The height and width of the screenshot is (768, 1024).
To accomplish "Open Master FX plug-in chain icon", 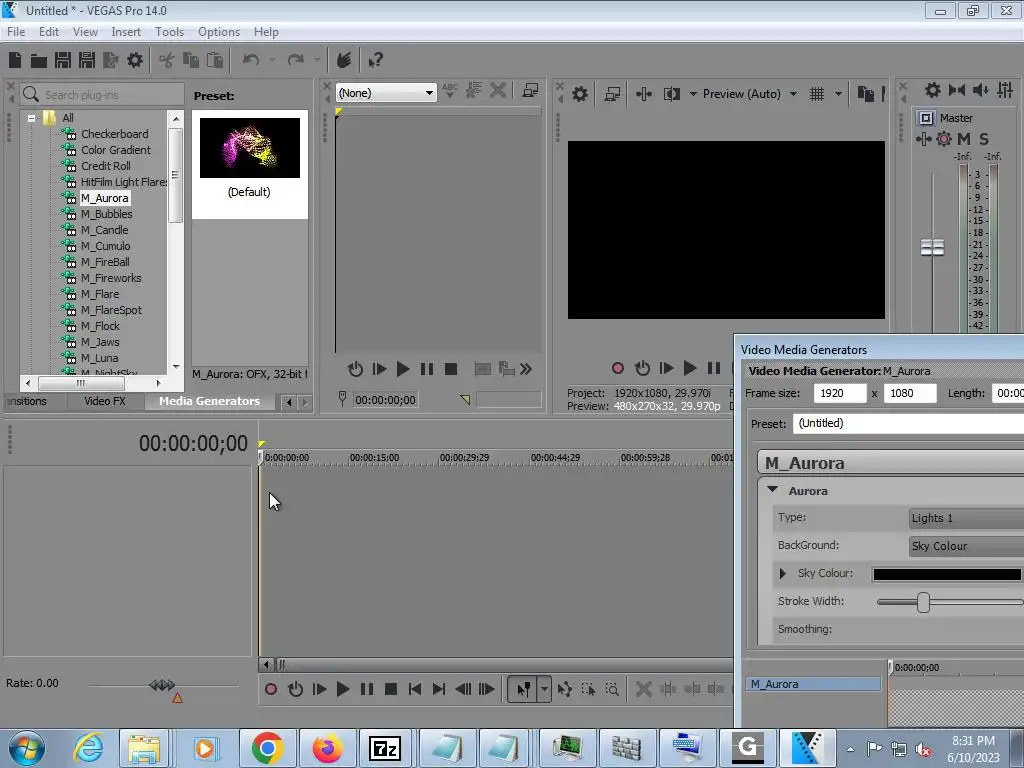I will pos(923,138).
